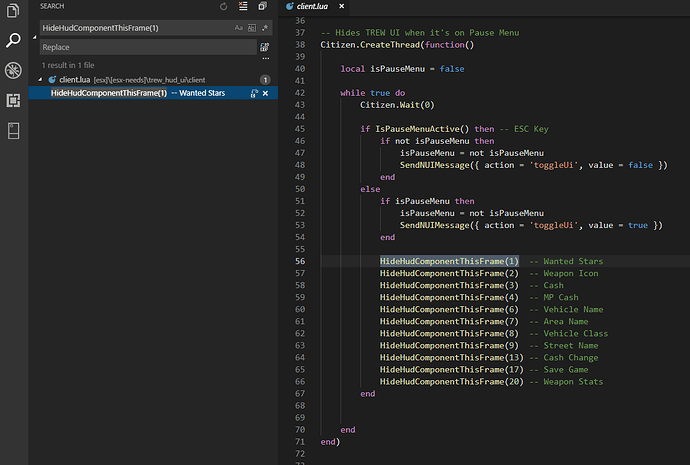Dismiss the Wanted Stars search result

pos(265,93)
